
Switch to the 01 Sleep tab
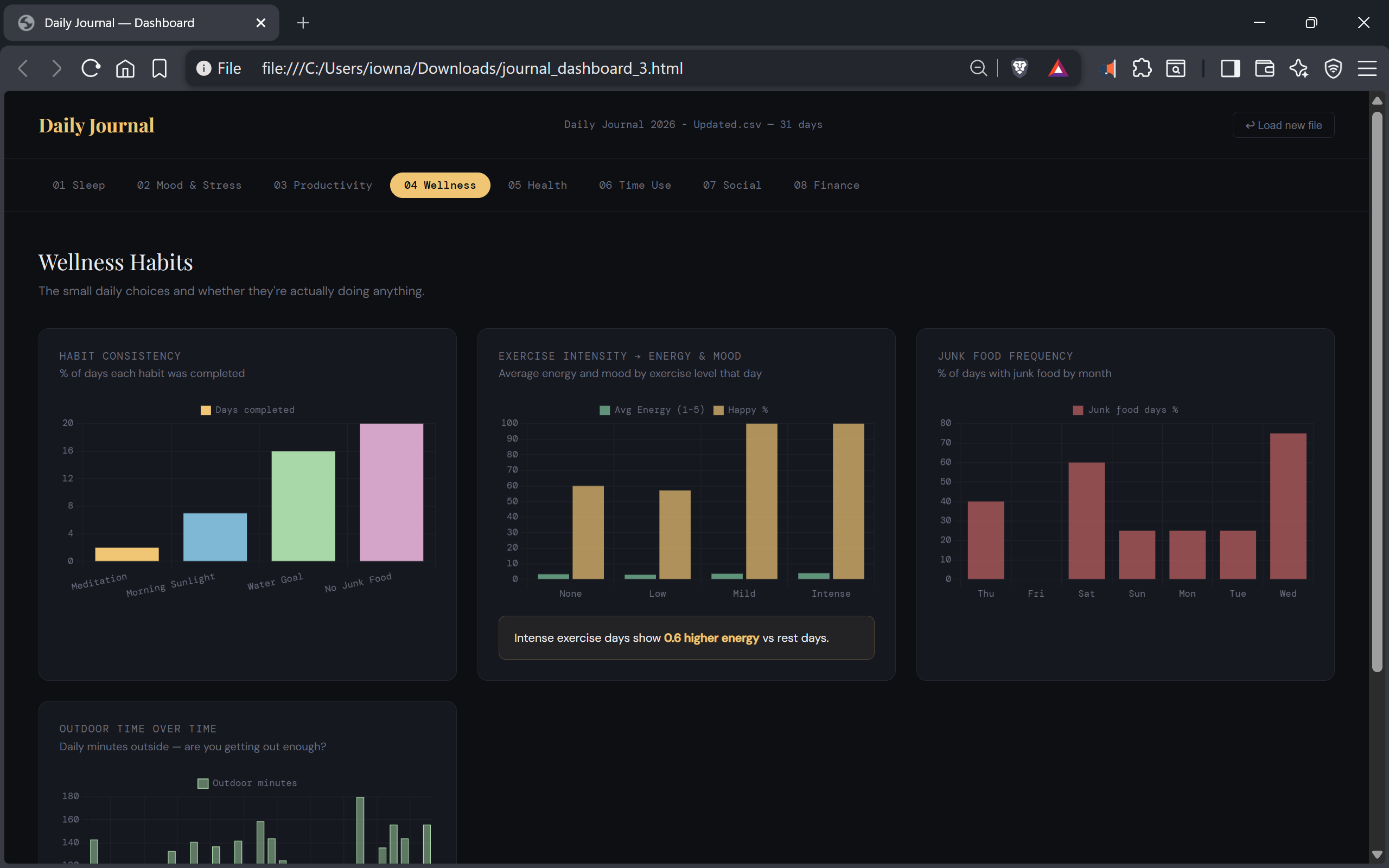point(79,185)
